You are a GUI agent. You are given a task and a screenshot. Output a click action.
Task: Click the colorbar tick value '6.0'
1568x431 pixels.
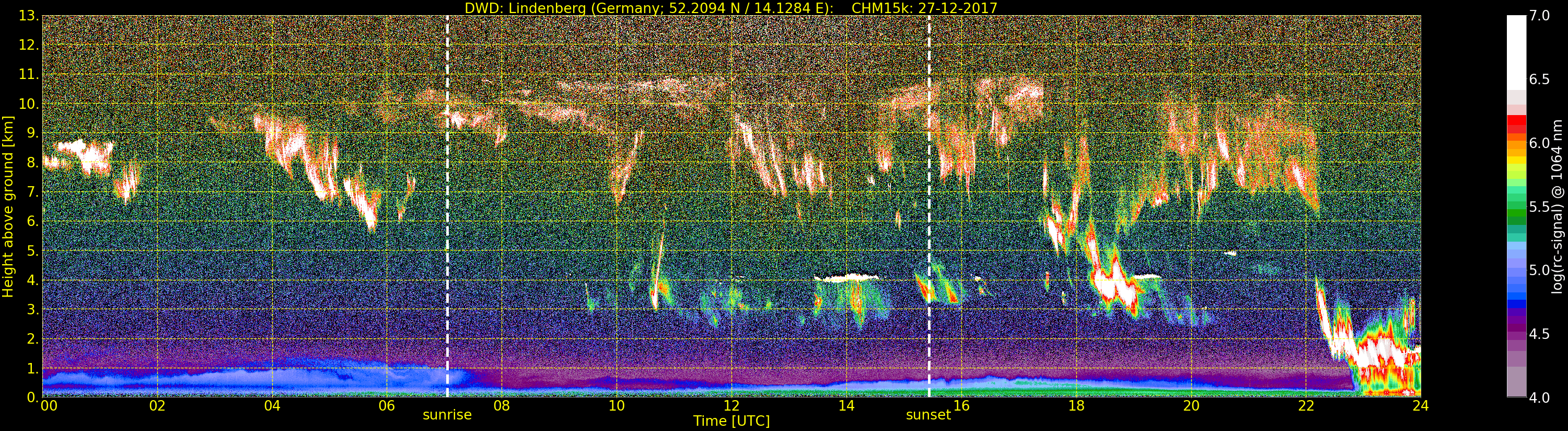pos(1539,143)
